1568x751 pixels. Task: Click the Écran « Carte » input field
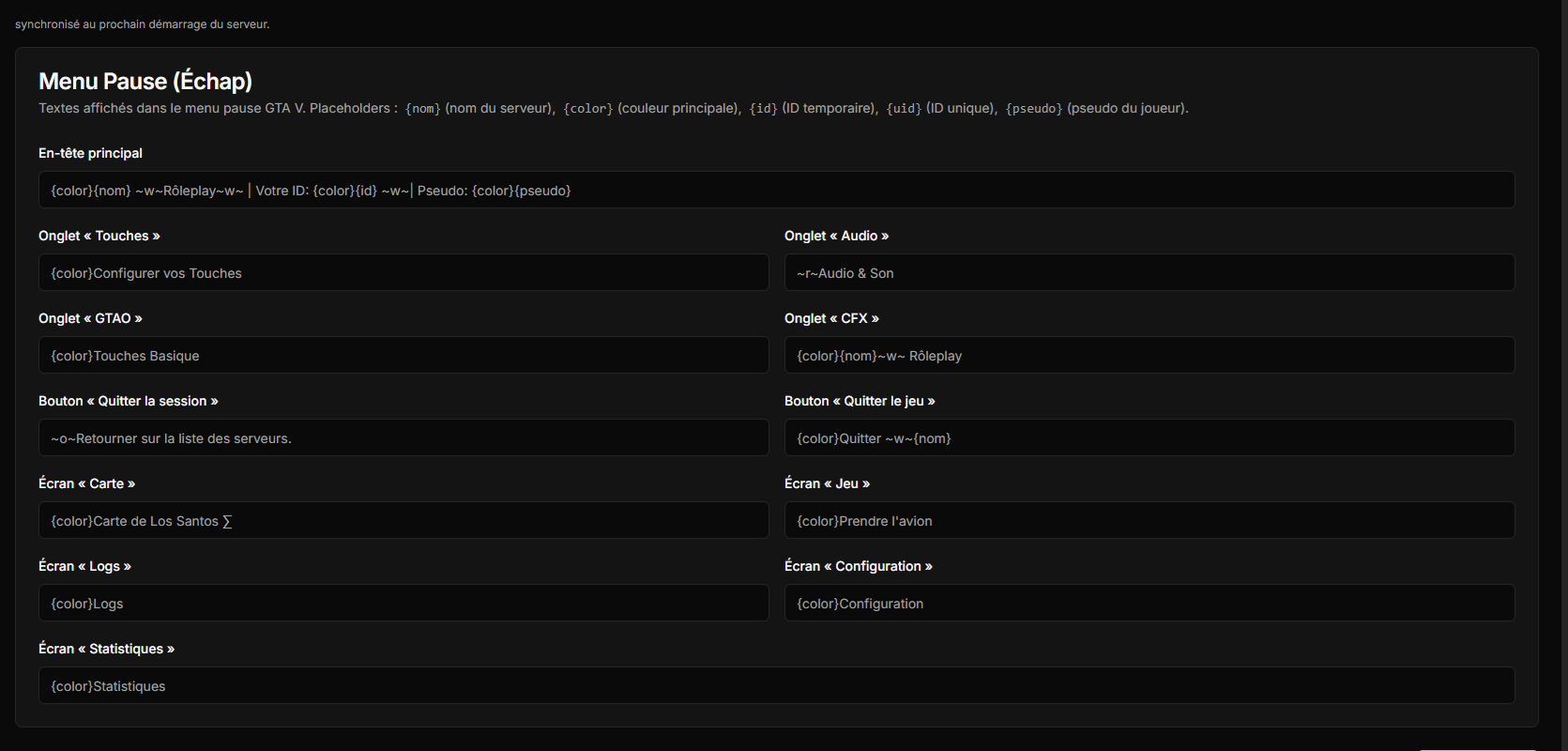pos(403,520)
